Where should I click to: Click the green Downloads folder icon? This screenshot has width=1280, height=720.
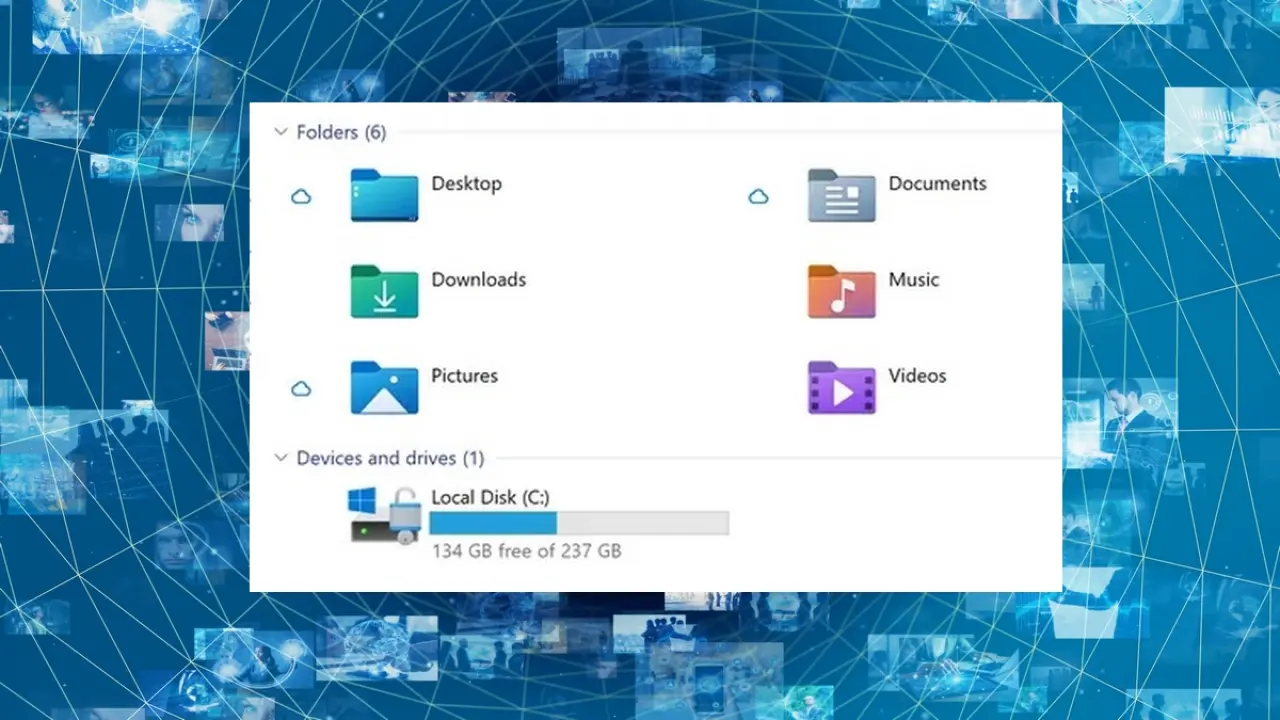[384, 291]
